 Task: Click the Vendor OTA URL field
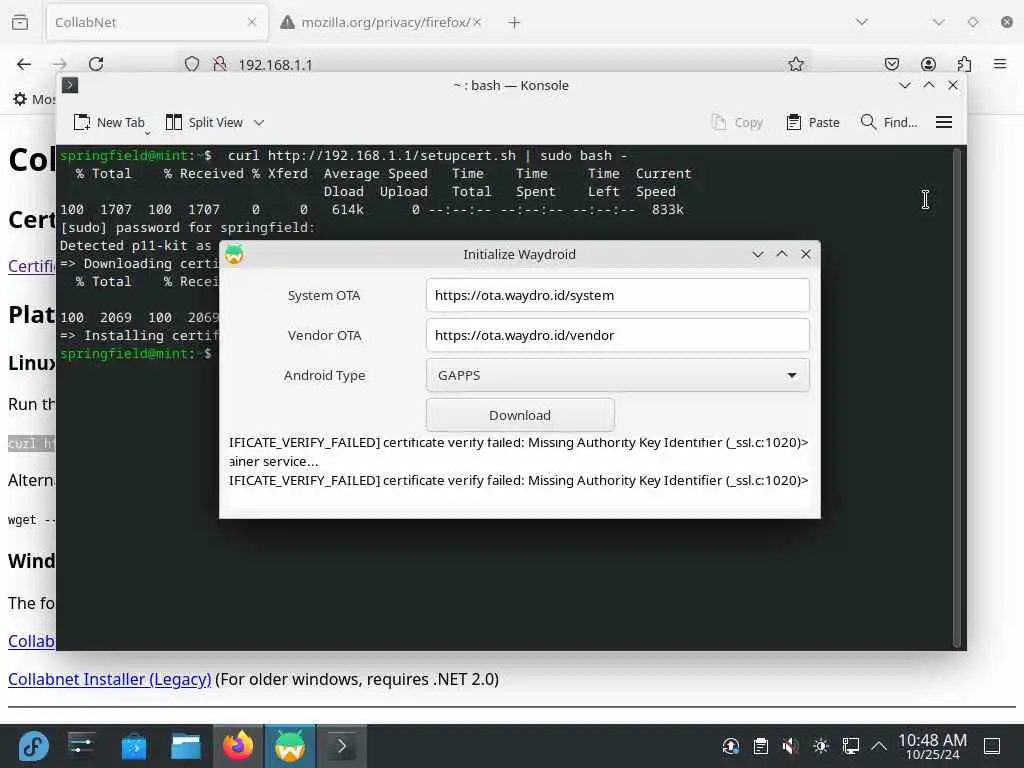tap(617, 335)
